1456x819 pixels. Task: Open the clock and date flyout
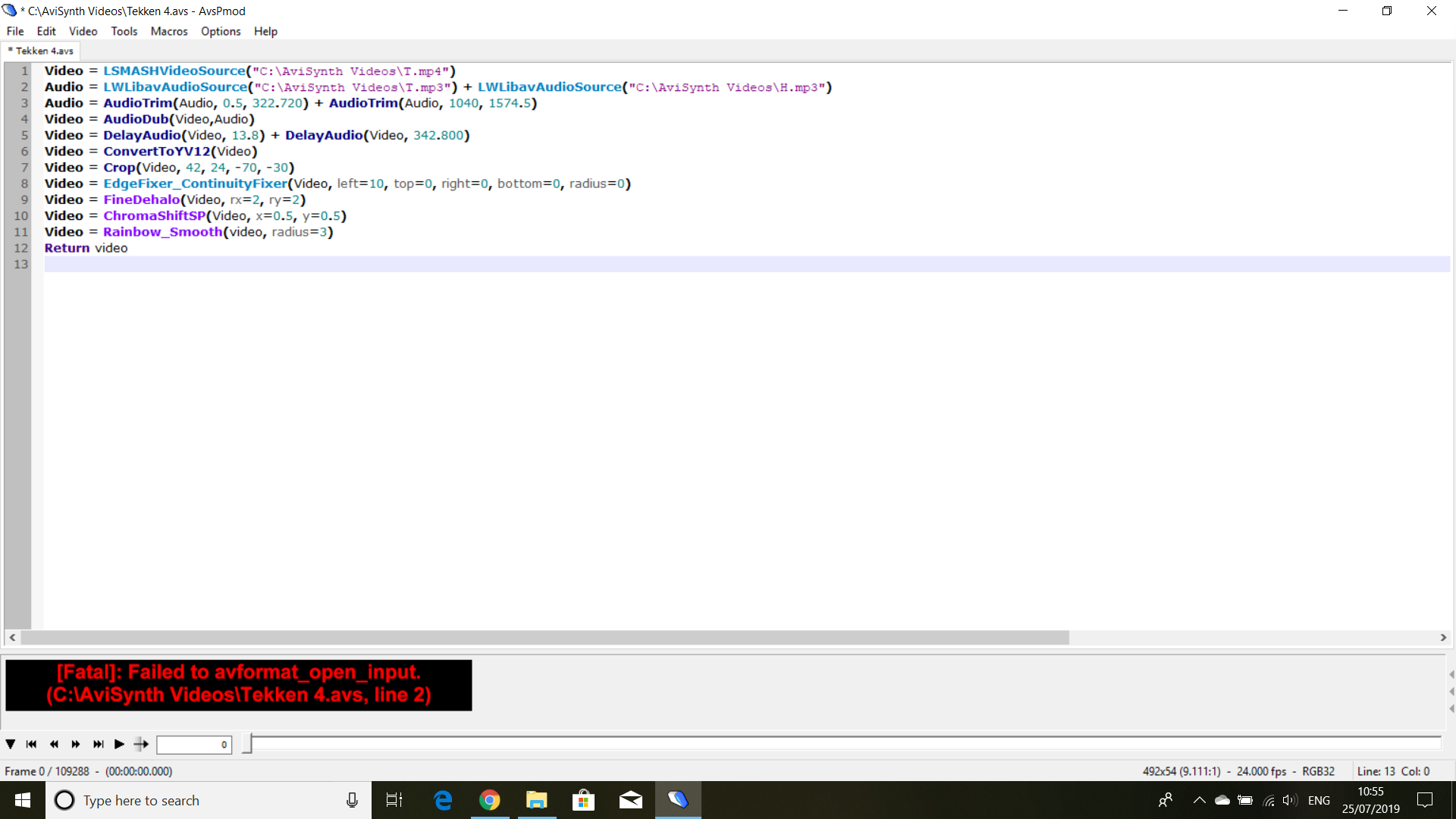[1371, 800]
